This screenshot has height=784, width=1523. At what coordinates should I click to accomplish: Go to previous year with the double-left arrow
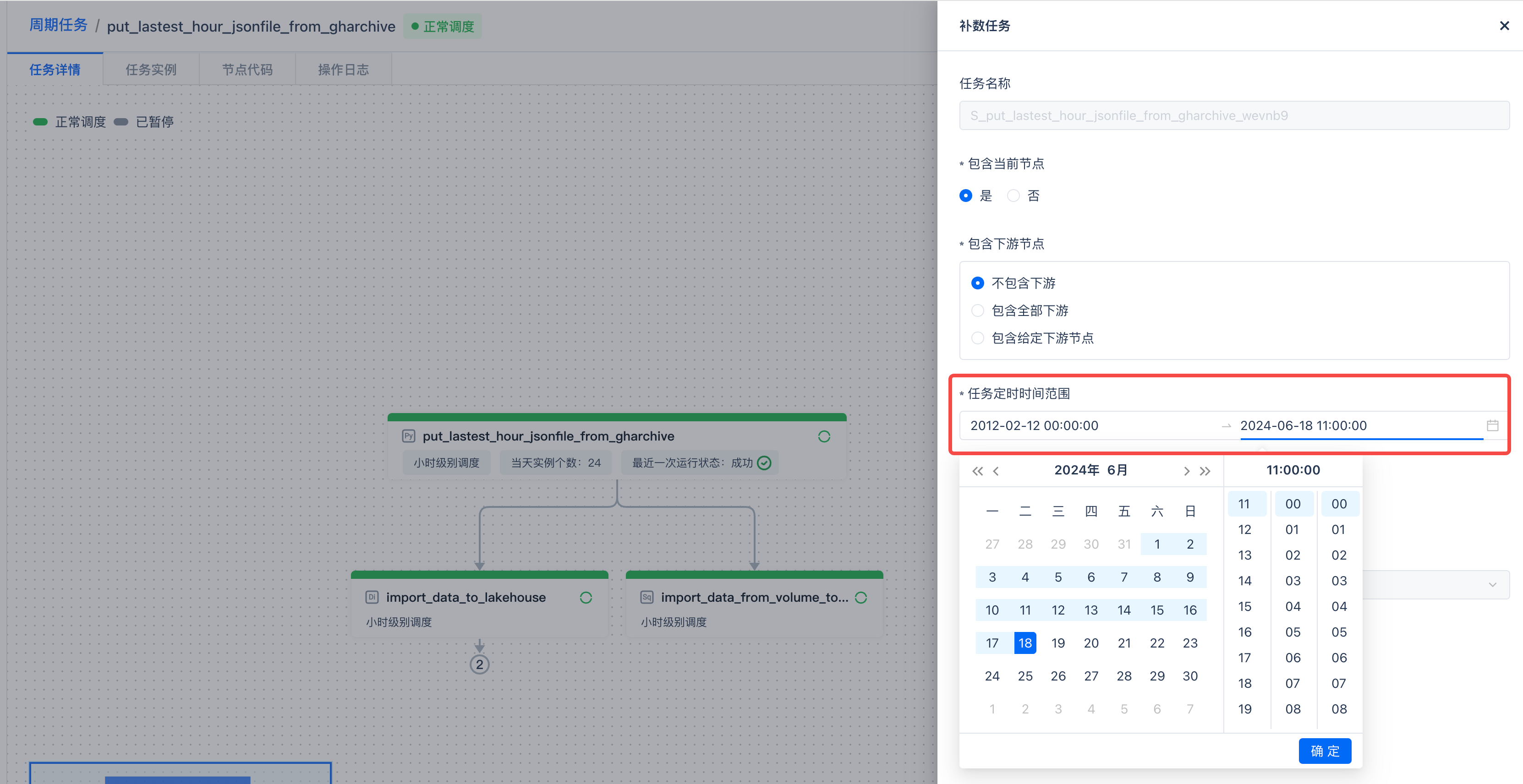977,471
